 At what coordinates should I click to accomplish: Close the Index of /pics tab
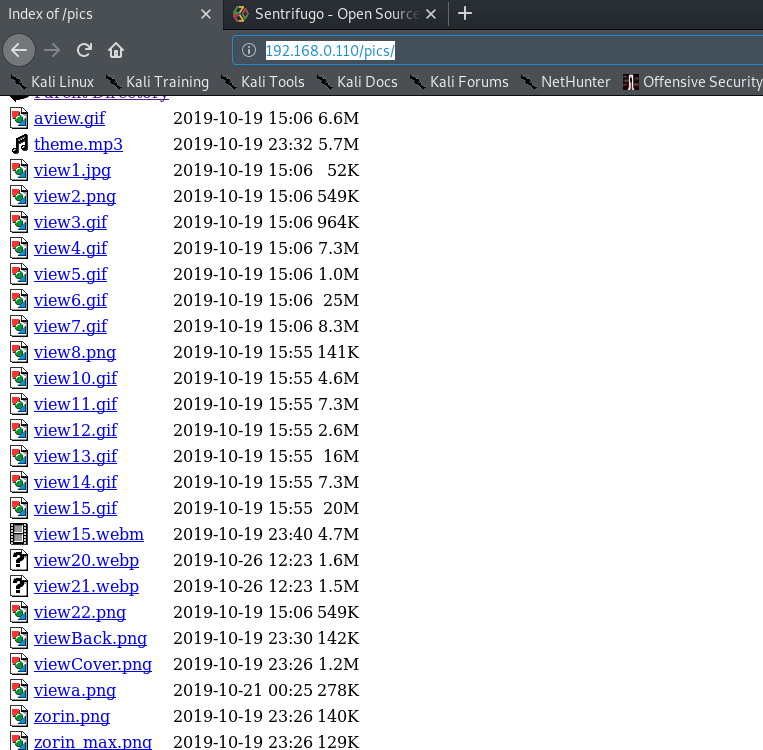(x=206, y=14)
